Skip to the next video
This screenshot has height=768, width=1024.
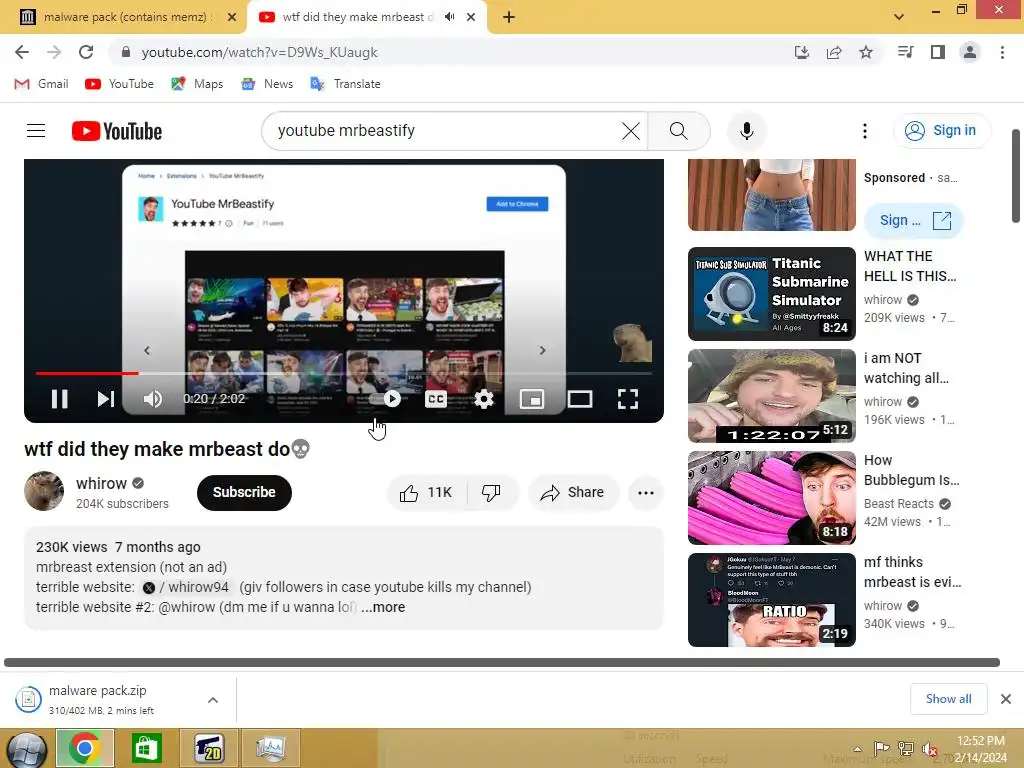pos(105,398)
